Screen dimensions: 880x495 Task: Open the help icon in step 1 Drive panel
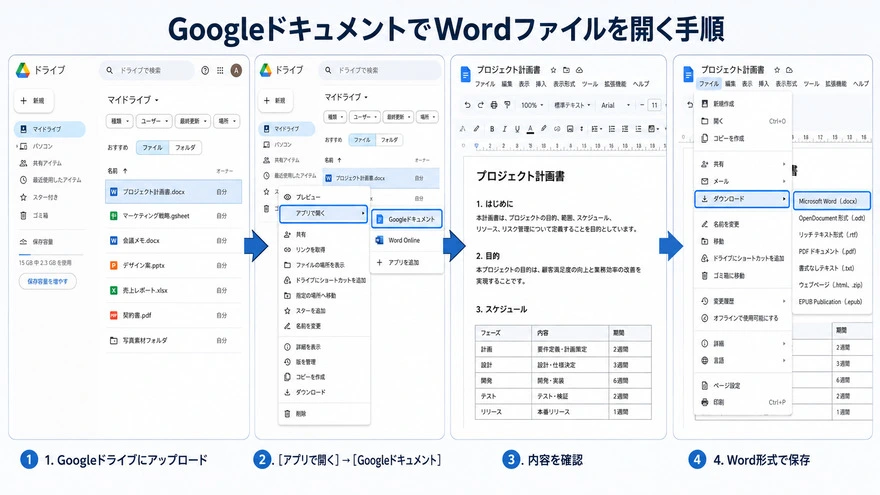click(205, 70)
